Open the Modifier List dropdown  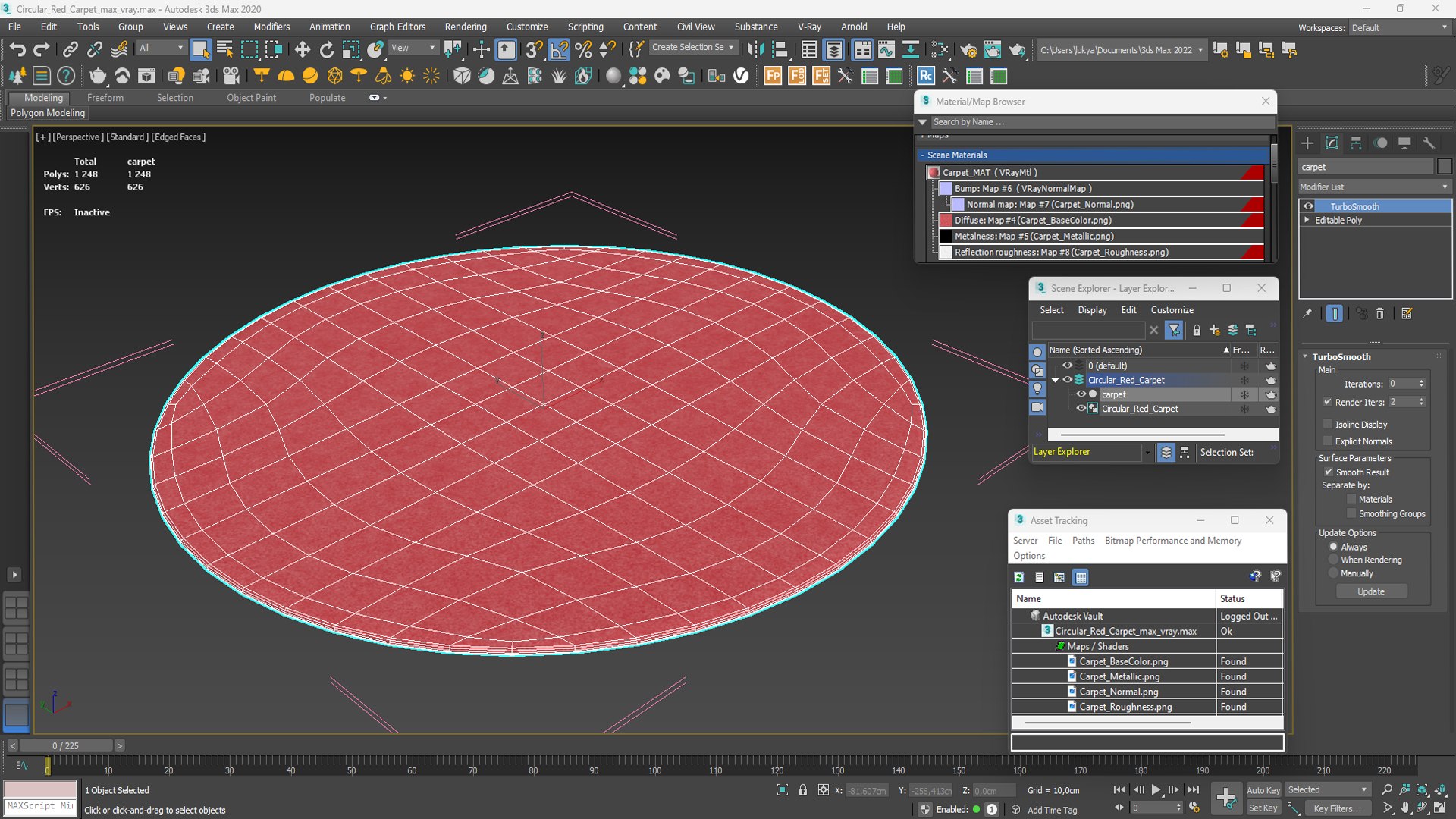tap(1374, 187)
